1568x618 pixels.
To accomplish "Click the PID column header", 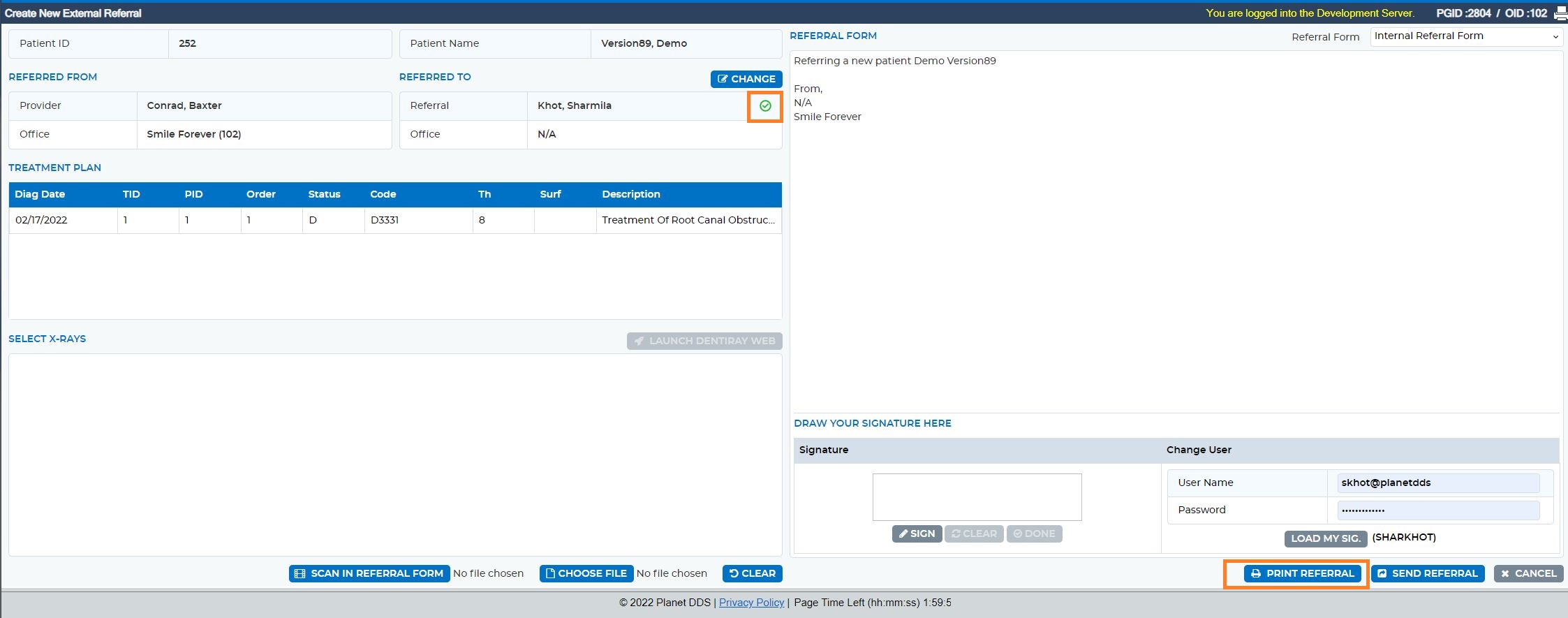I will 193,194.
